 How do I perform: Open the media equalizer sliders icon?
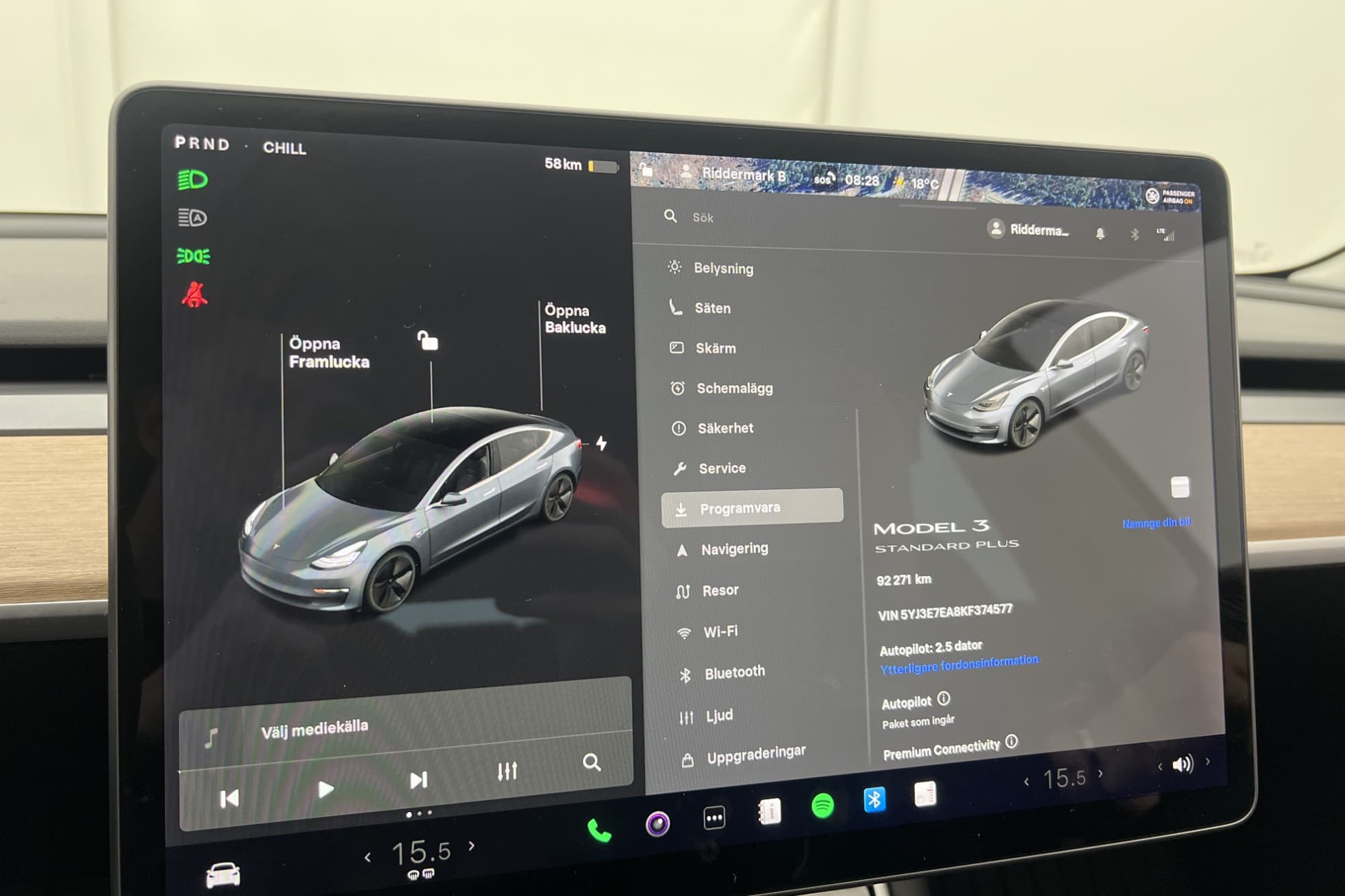[507, 771]
